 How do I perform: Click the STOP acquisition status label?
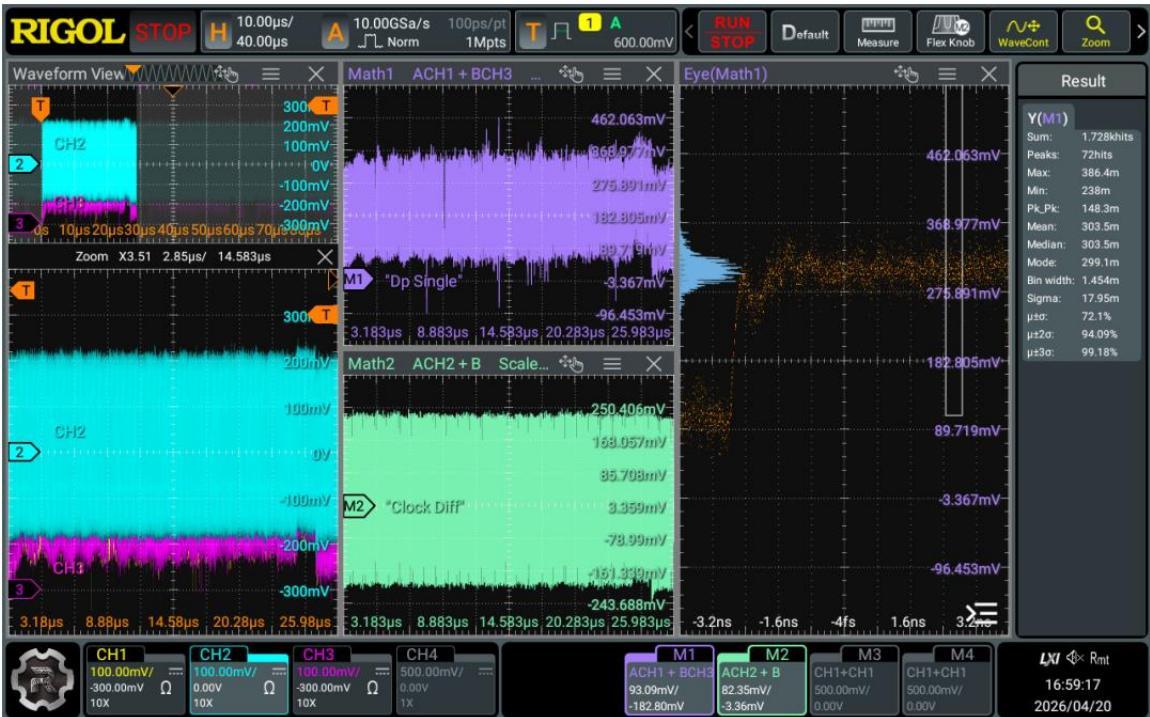click(161, 32)
